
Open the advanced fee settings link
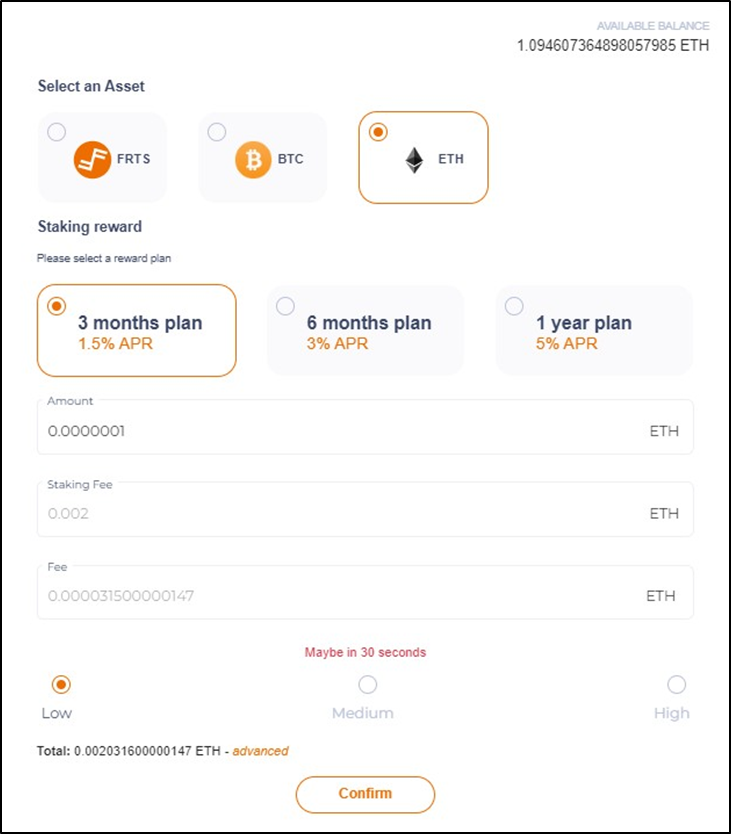click(x=260, y=751)
